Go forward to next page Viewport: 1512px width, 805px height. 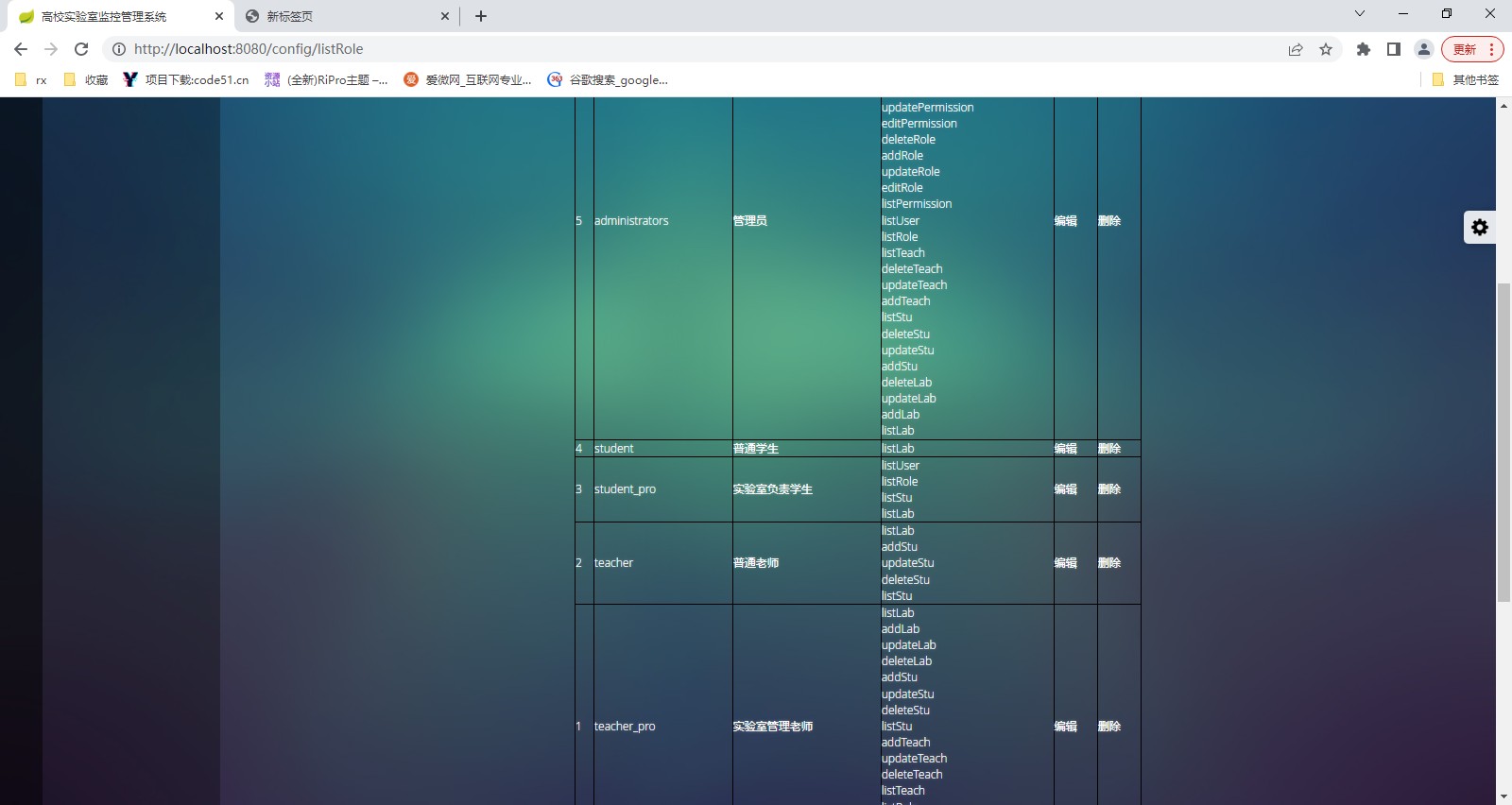click(x=51, y=49)
